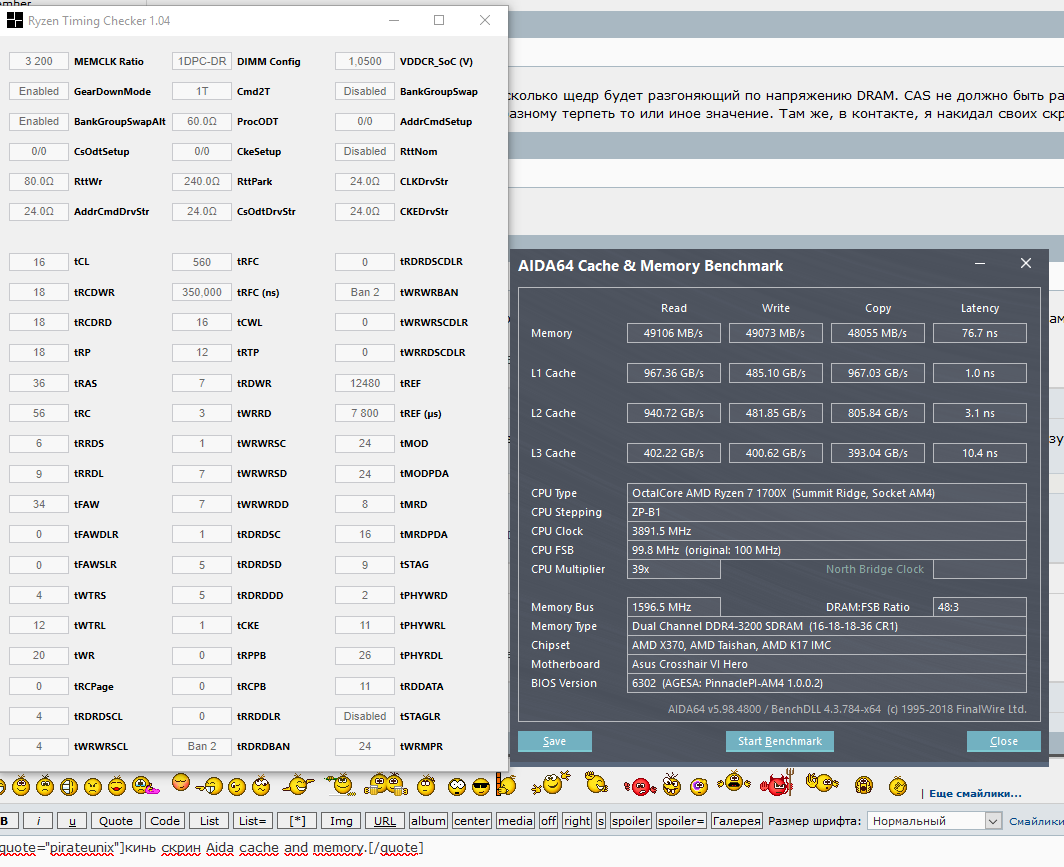Apply underline with the u button
The image size is (1064, 867).
(x=72, y=821)
